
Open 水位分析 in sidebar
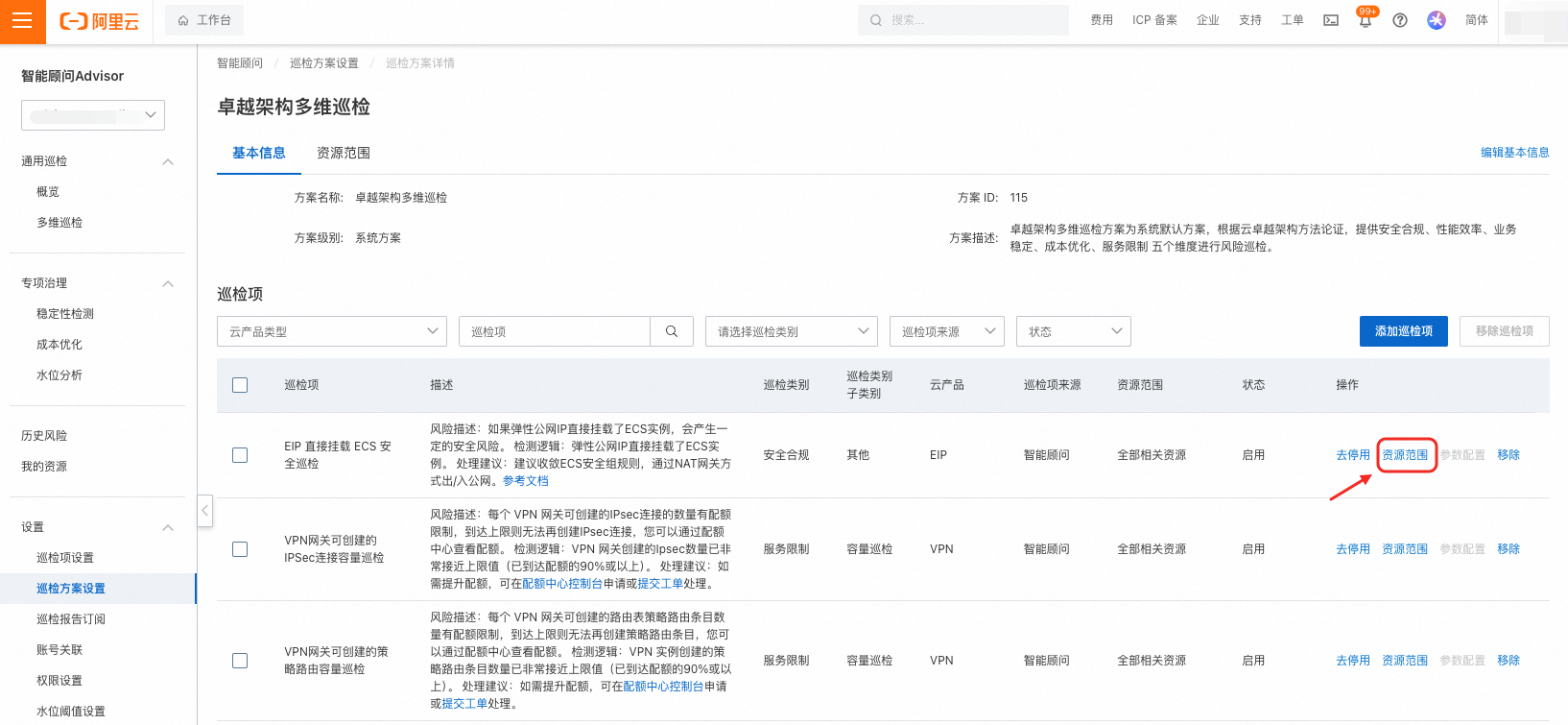click(x=59, y=375)
